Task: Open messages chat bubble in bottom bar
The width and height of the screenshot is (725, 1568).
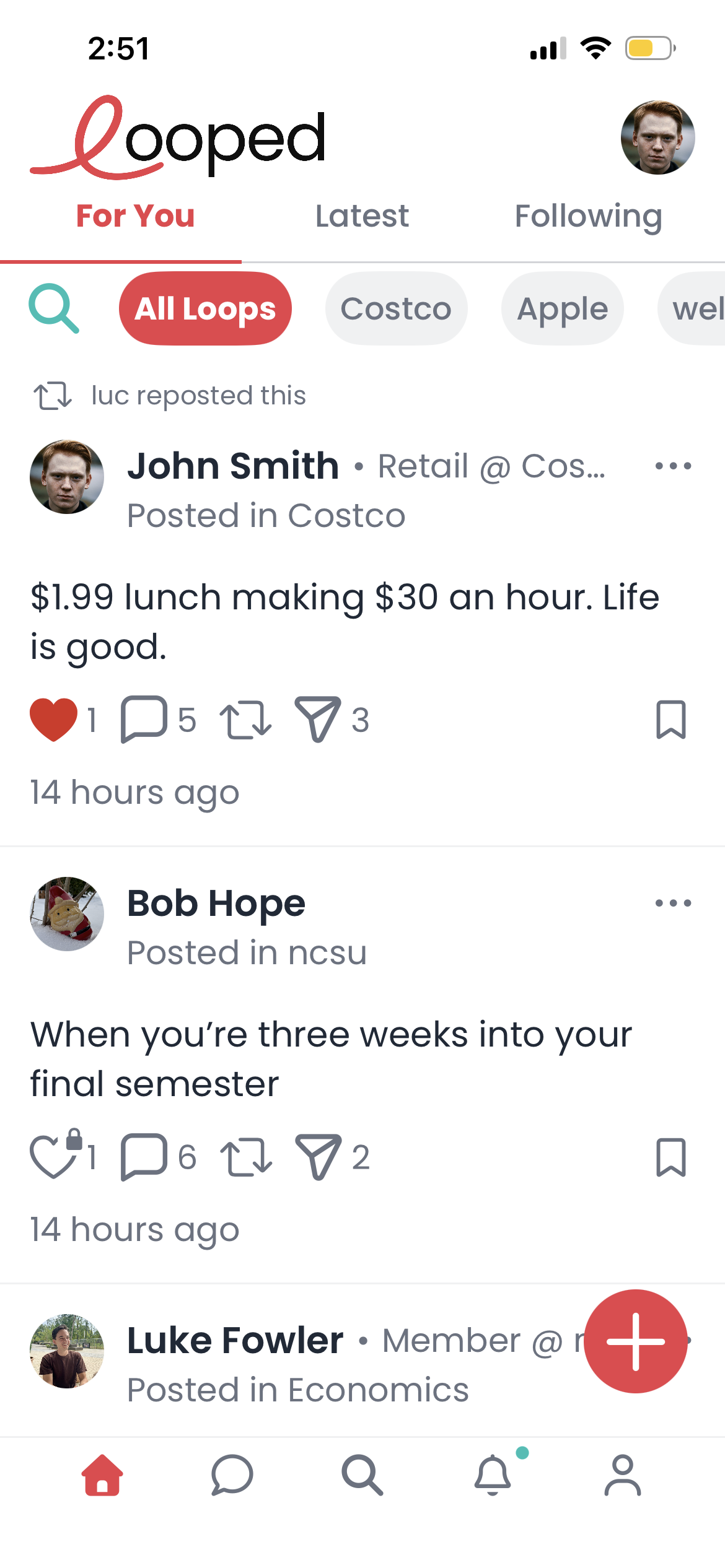Action: (x=232, y=1475)
